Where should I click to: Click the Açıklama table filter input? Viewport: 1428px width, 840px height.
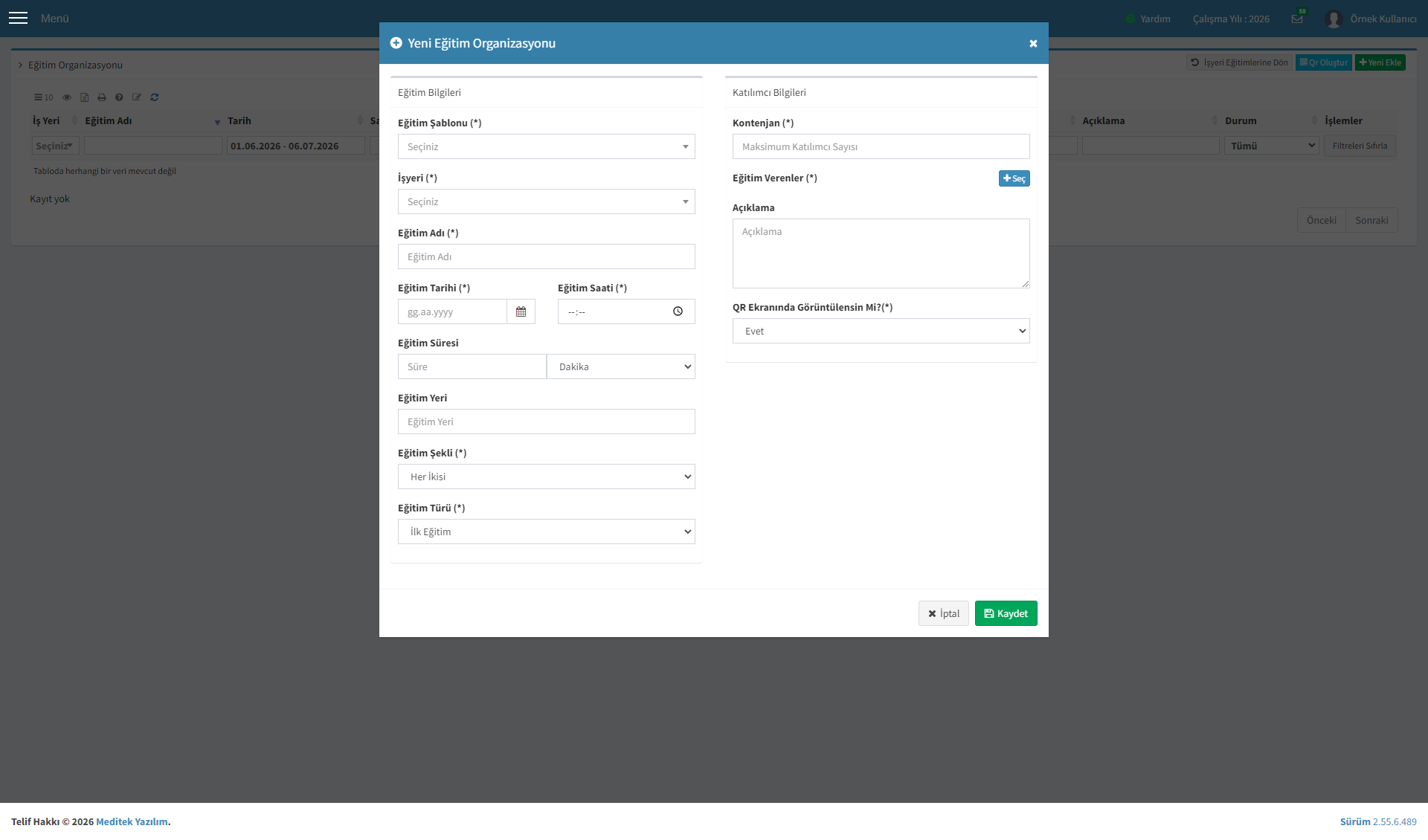point(1151,146)
